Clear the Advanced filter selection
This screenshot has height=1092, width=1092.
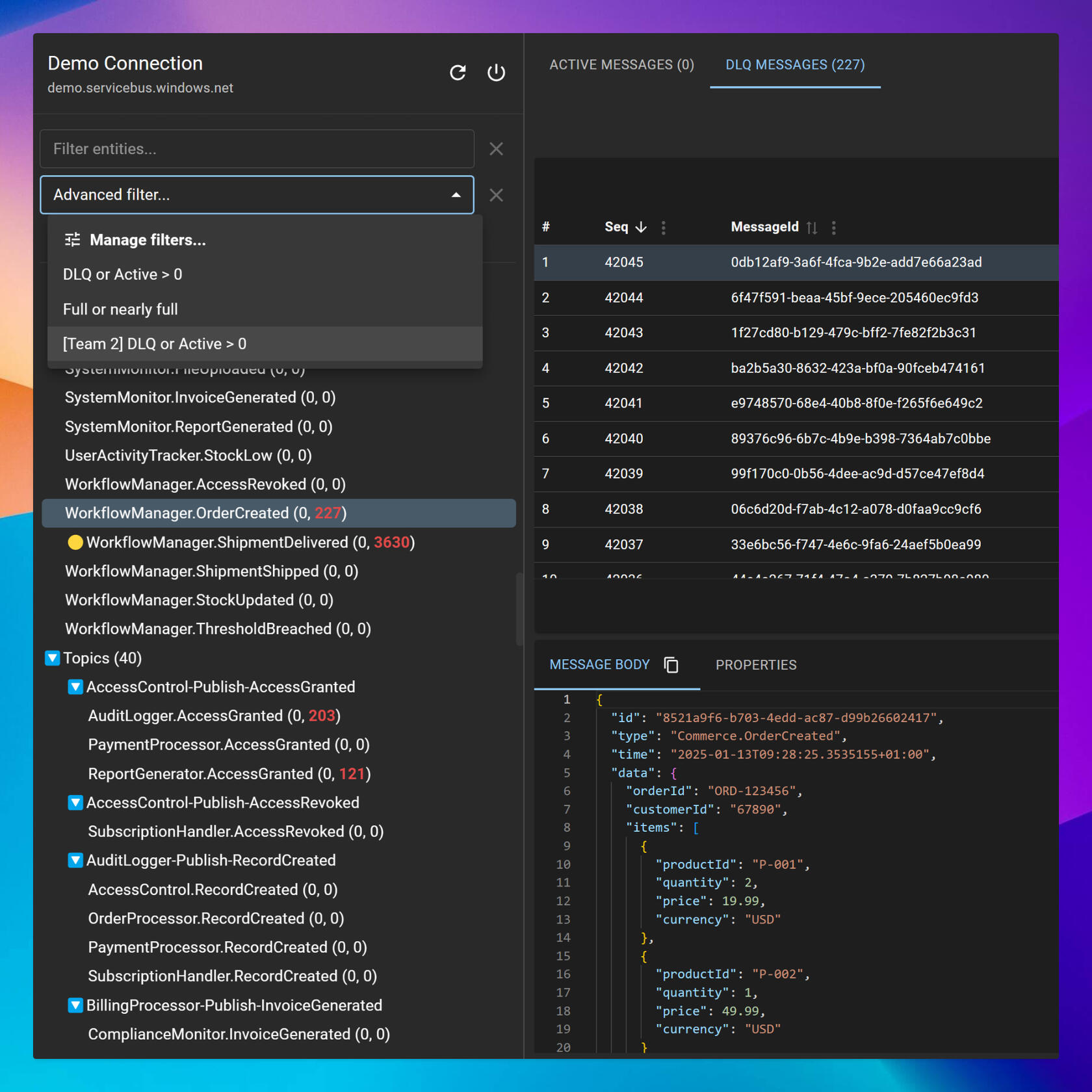496,195
